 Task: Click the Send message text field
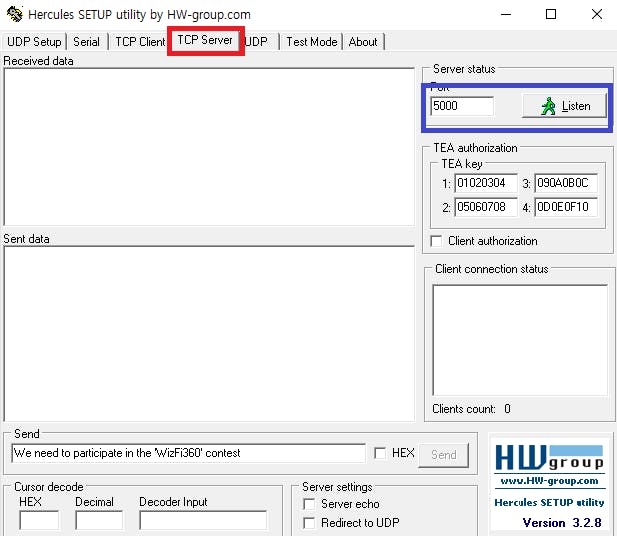pos(188,453)
